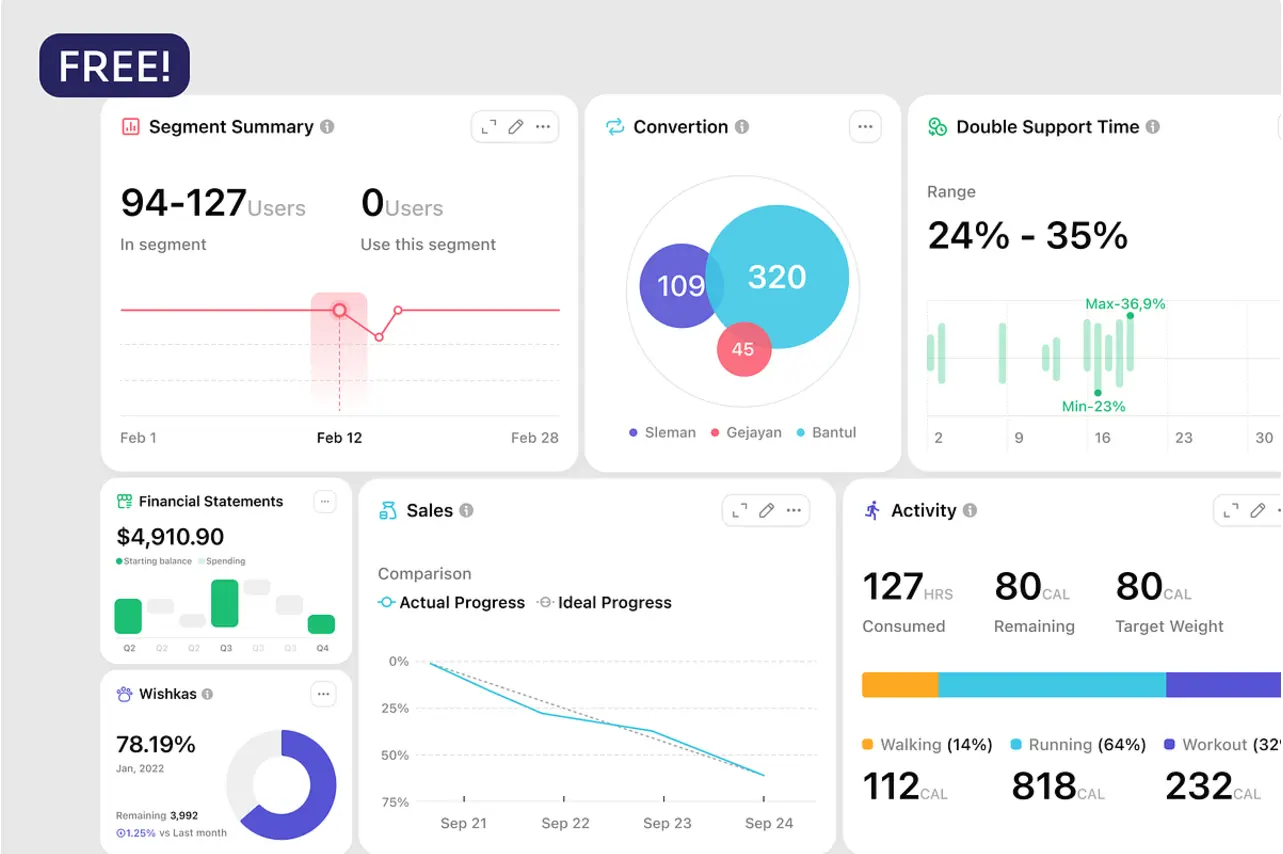1283x854 pixels.
Task: Click the Segment Summary chart icon
Action: click(130, 127)
